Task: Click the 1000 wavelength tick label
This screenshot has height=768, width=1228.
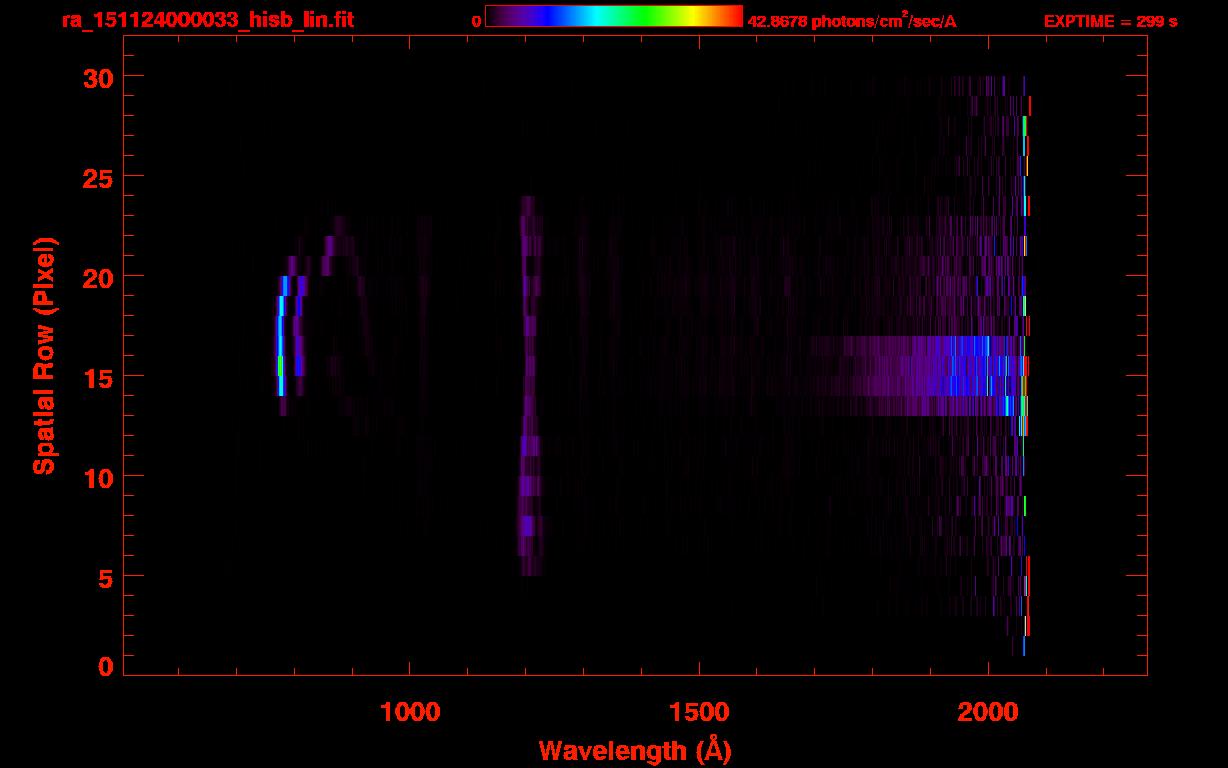Action: coord(410,711)
